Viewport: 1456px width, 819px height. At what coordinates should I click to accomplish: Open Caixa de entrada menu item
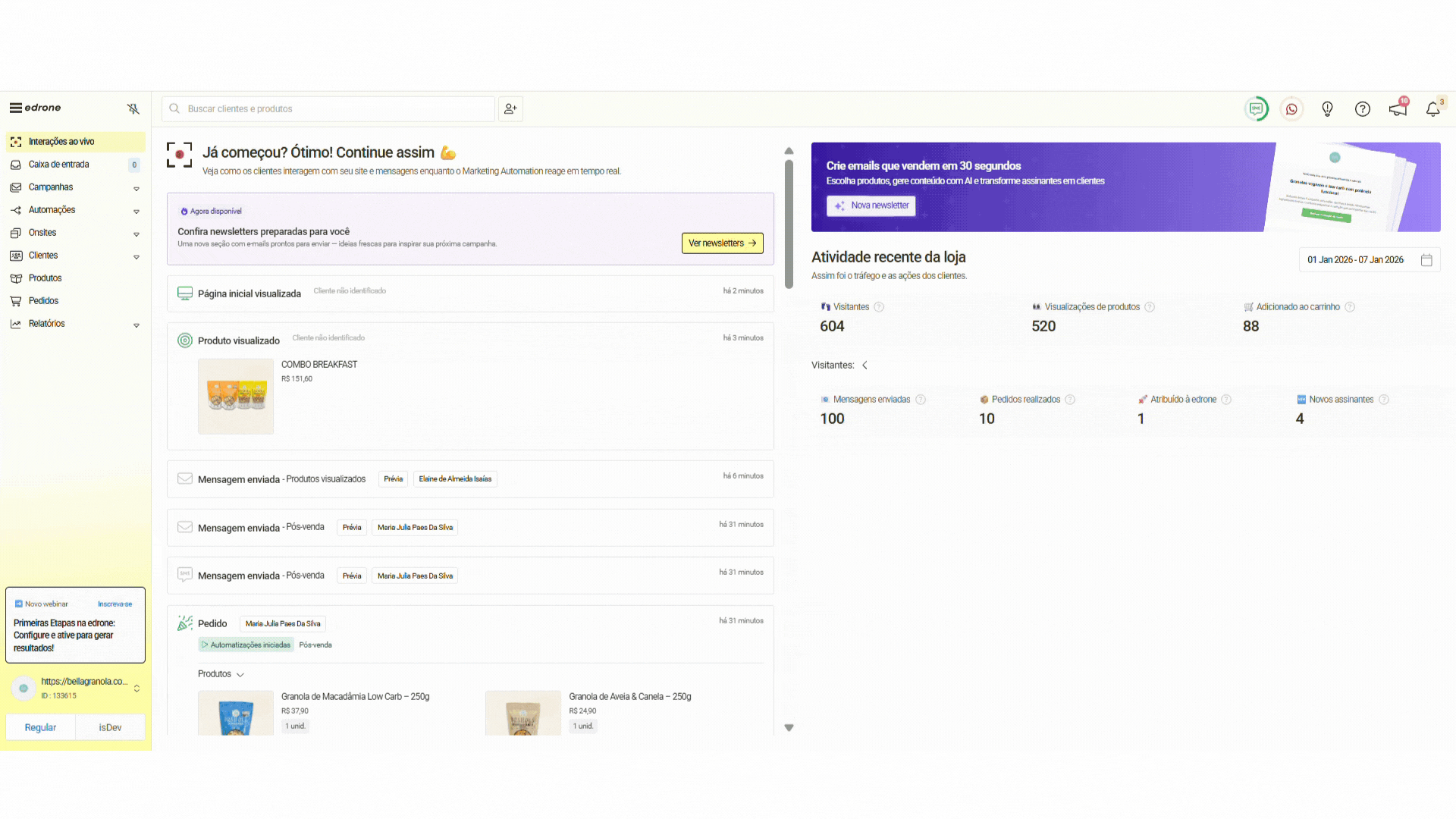(x=59, y=165)
